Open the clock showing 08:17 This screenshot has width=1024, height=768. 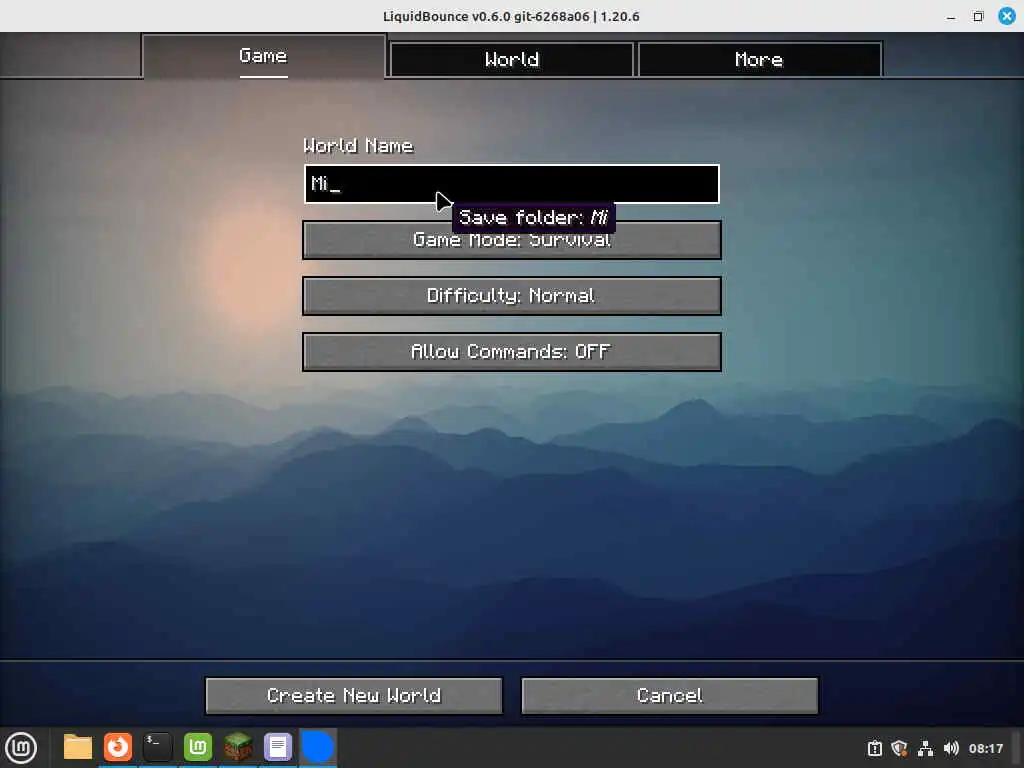(x=985, y=748)
